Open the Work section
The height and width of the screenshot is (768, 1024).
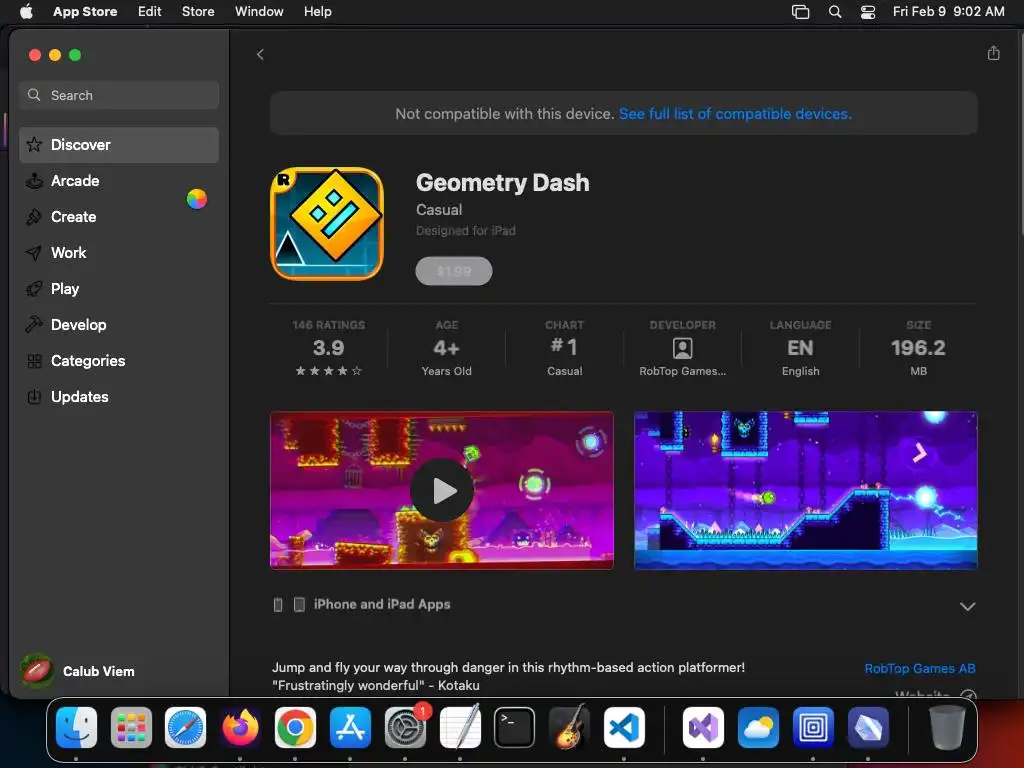[x=119, y=253]
